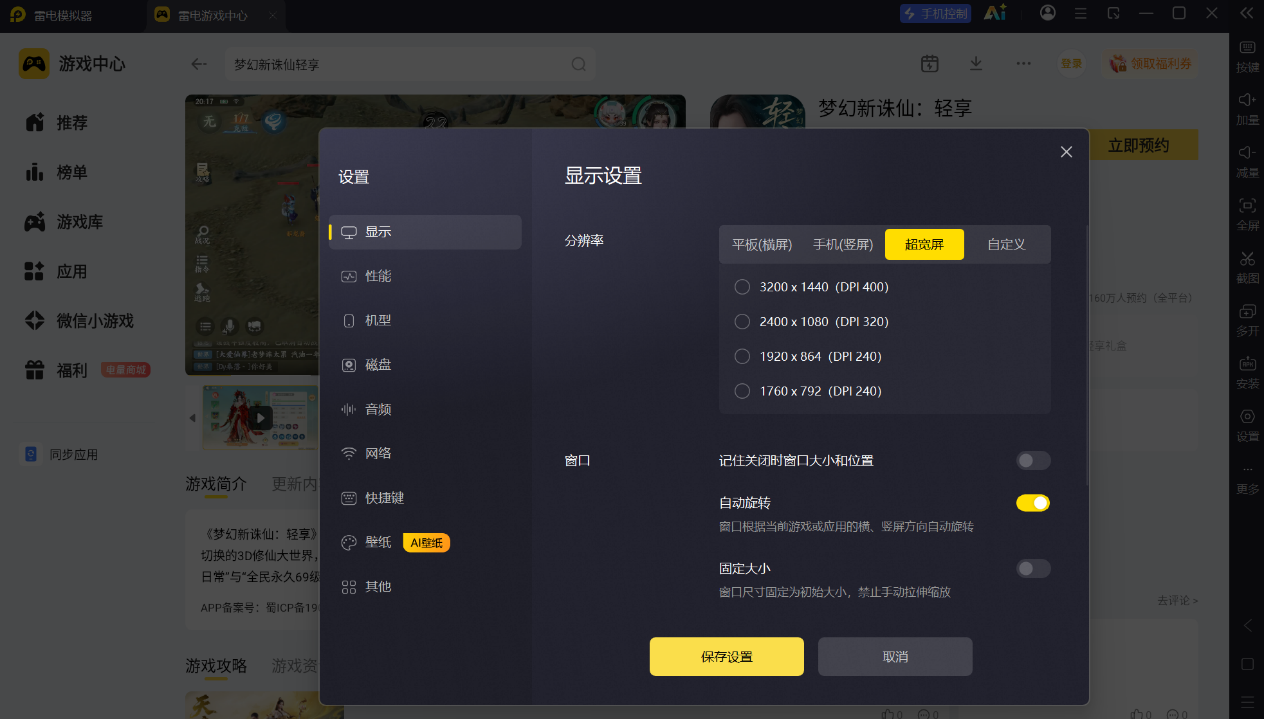
Task: Collapse the right sidebar with double chevron
Action: click(x=1246, y=13)
